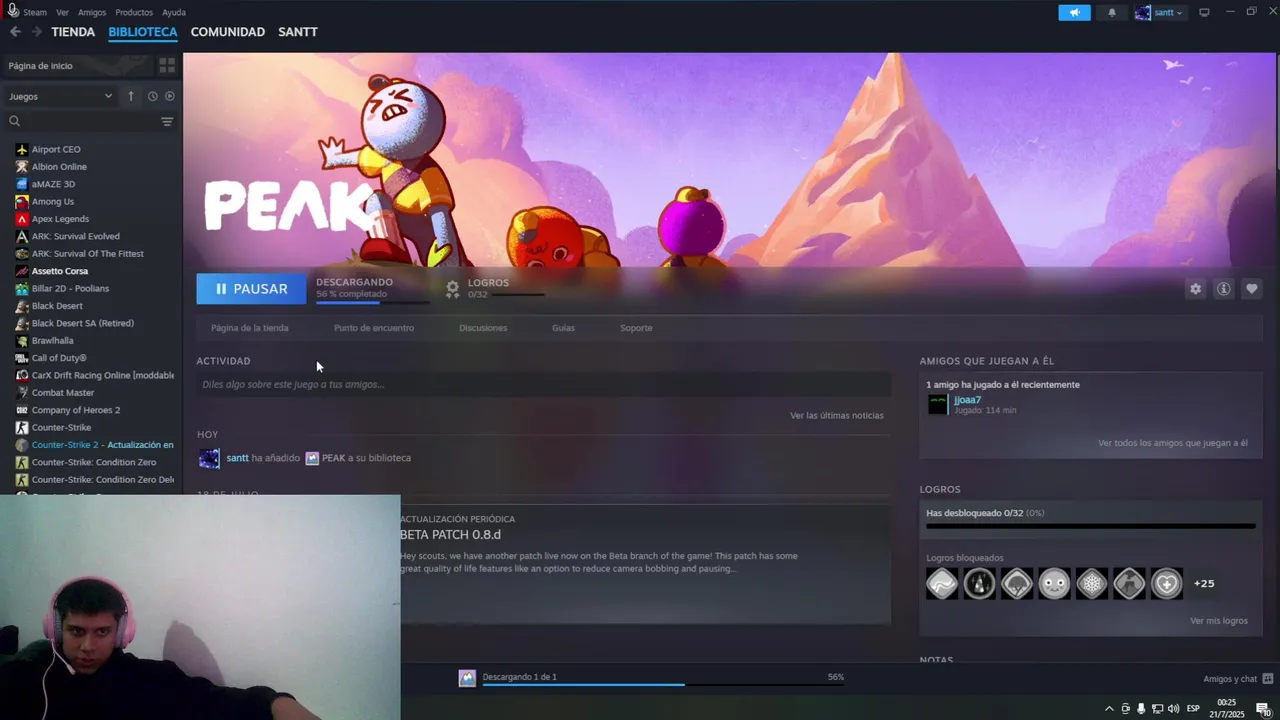Pause the PEAK download
1280x720 pixels.
[251, 289]
